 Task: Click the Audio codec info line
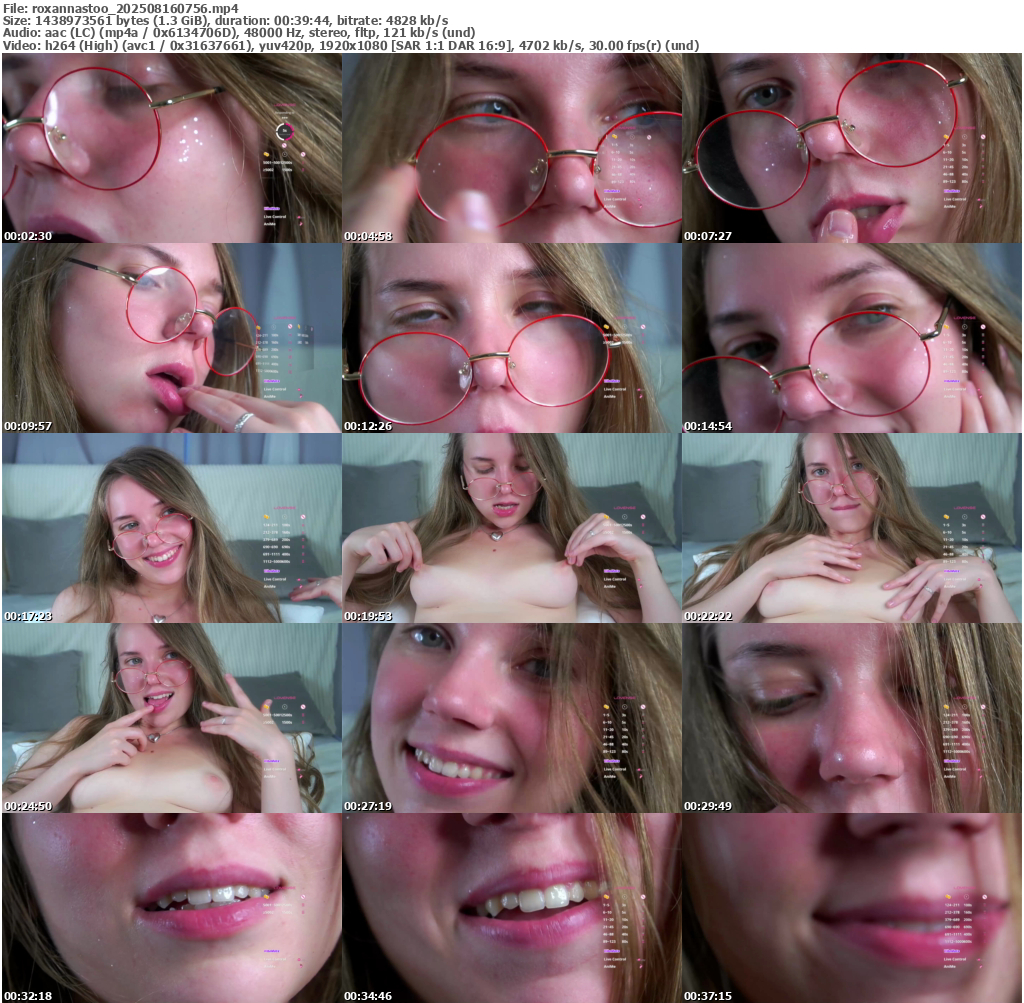(x=239, y=32)
